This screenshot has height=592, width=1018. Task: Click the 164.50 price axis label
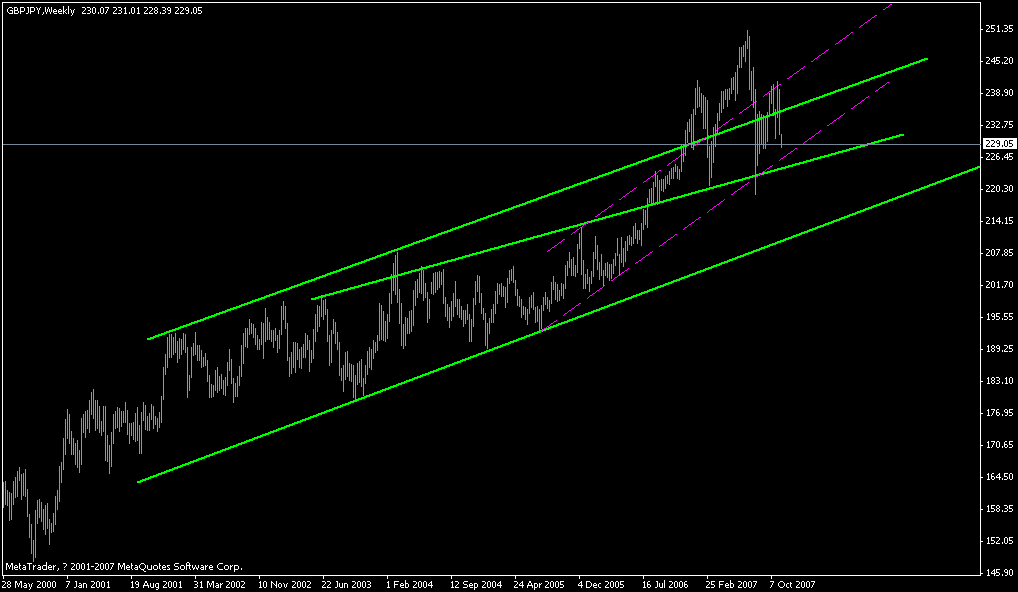coord(999,476)
